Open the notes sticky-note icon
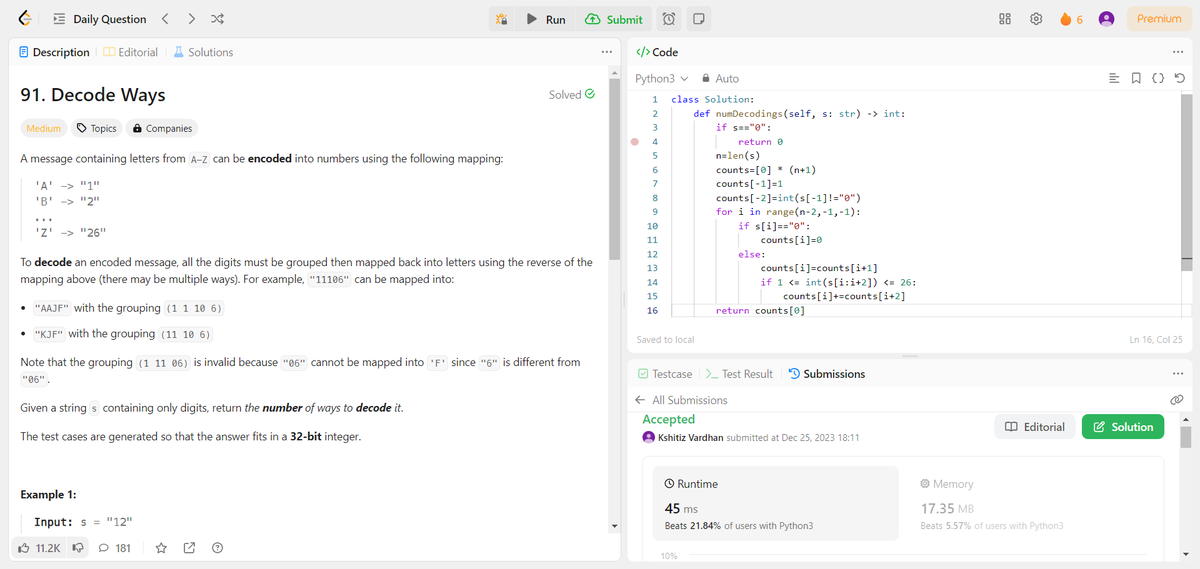 [698, 19]
